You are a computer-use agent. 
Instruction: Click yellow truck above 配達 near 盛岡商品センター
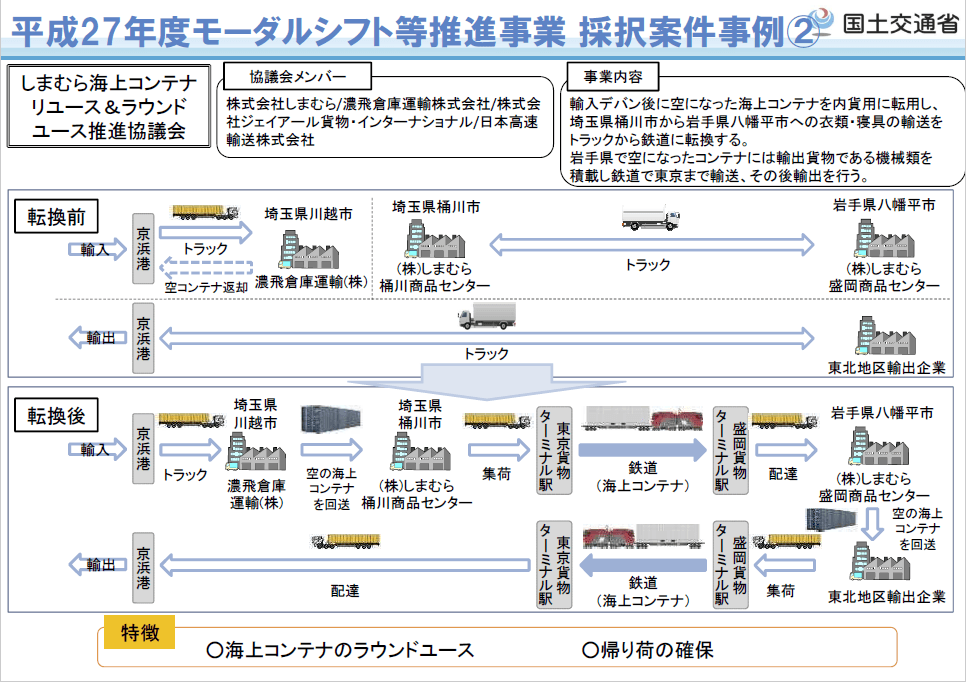(785, 421)
